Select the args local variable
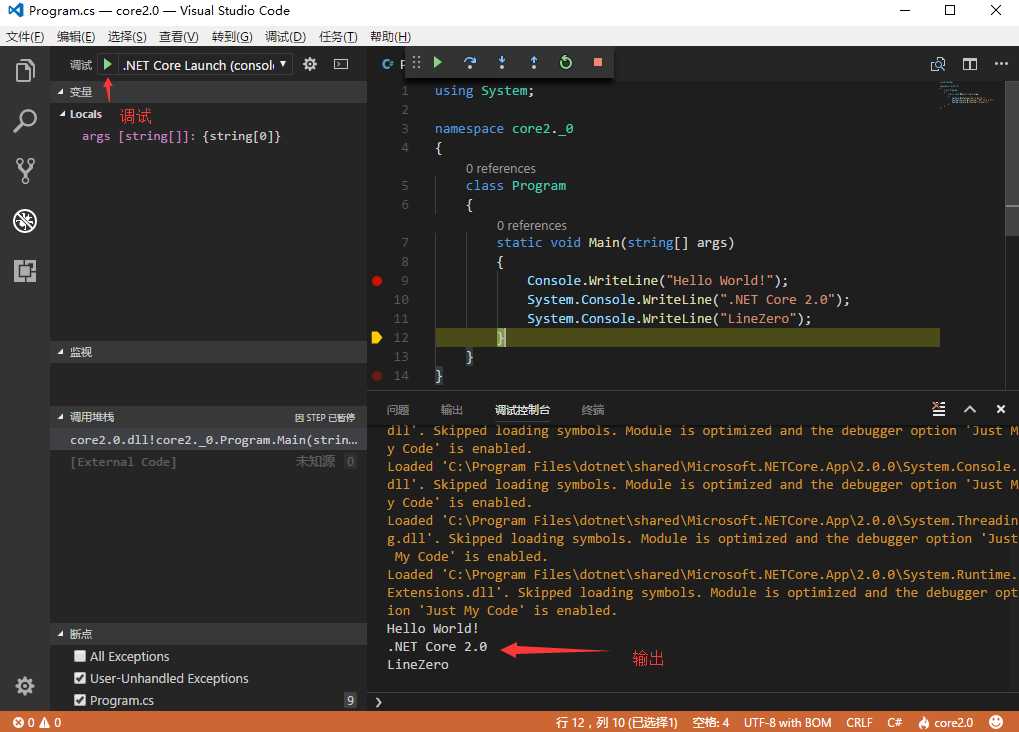Screen dimensions: 1019x732 (x=181, y=136)
